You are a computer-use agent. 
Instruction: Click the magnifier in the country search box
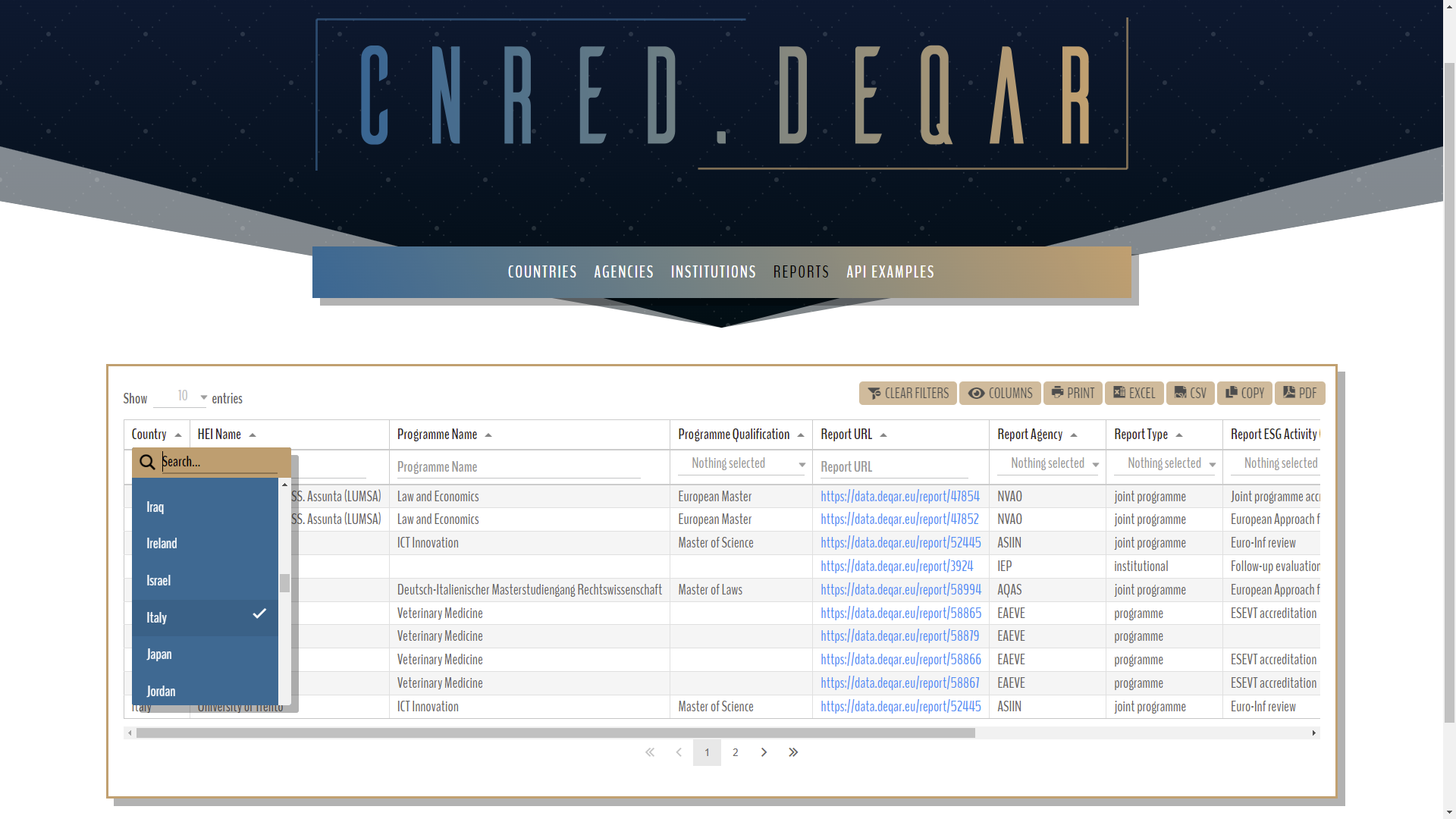pyautogui.click(x=146, y=462)
